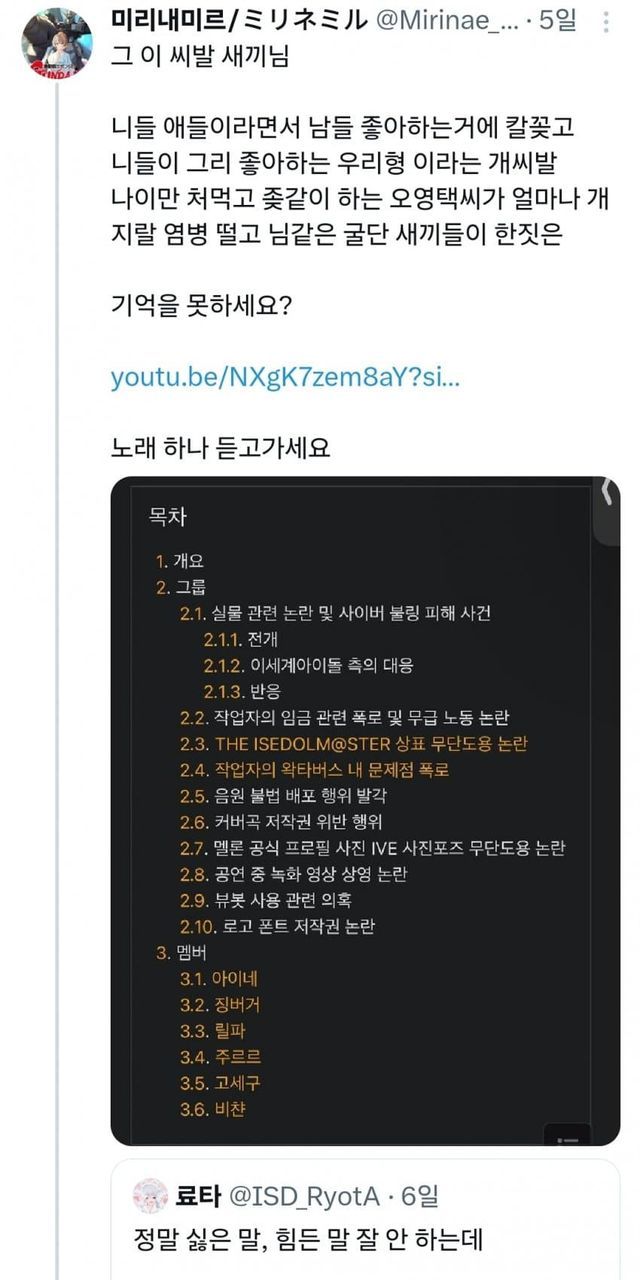Select 2.7 멜론 공식 프로필 사진 entry
Screen dimensions: 640x1280
pos(373,848)
